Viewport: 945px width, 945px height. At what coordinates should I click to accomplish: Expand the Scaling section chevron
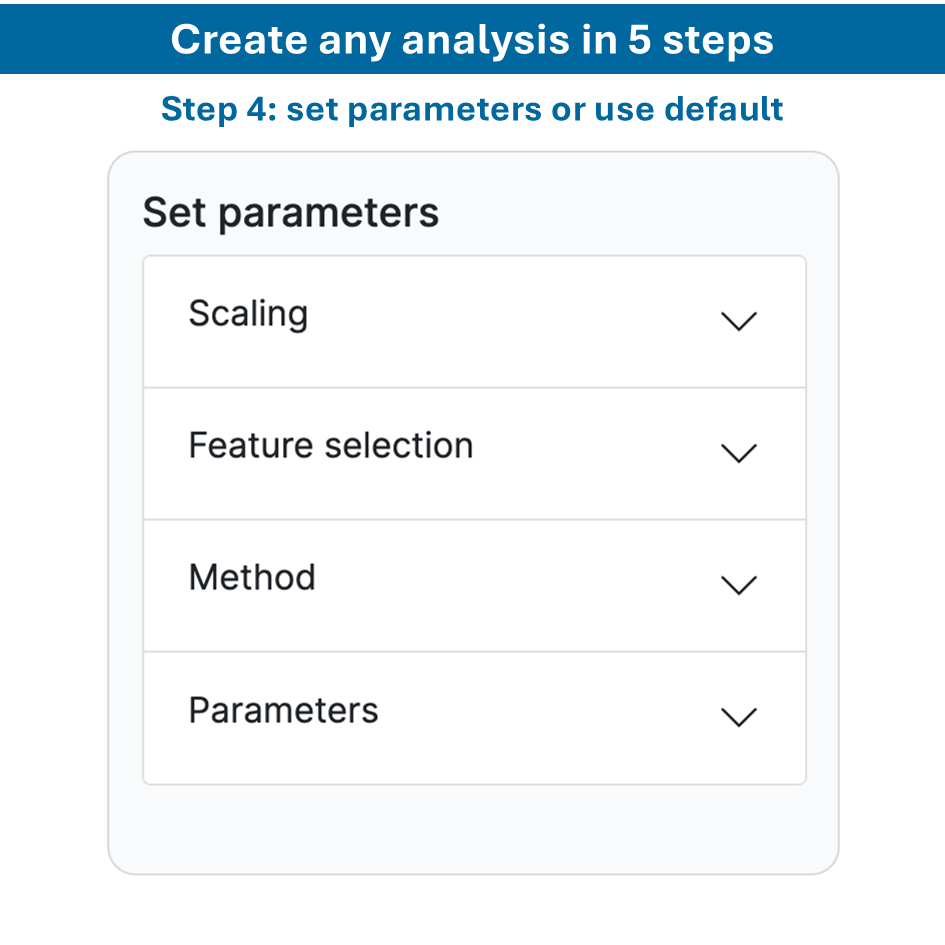click(739, 321)
